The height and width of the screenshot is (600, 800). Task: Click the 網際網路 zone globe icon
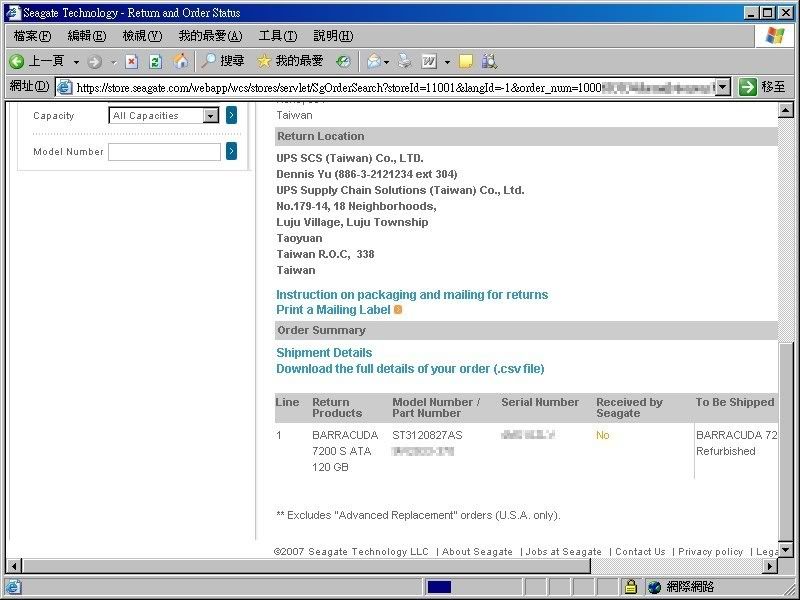point(654,587)
